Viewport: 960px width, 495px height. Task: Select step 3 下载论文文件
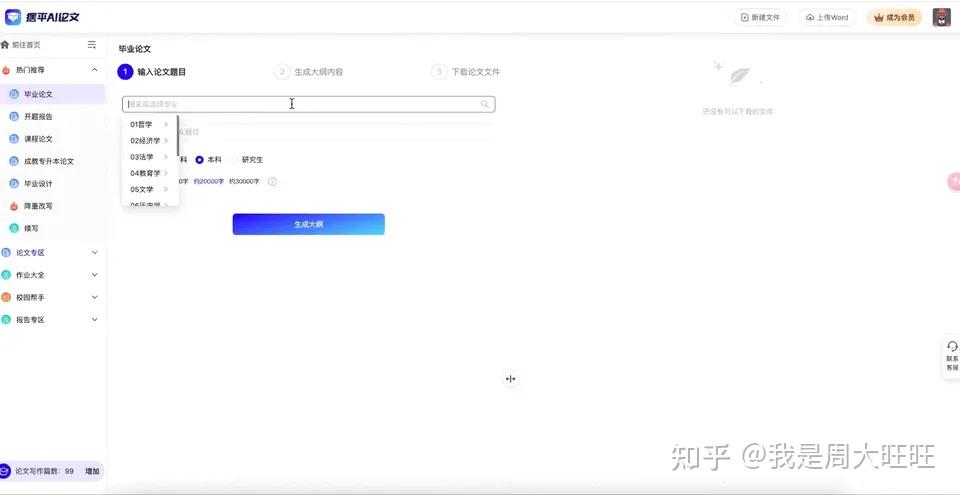pyautogui.click(x=466, y=72)
